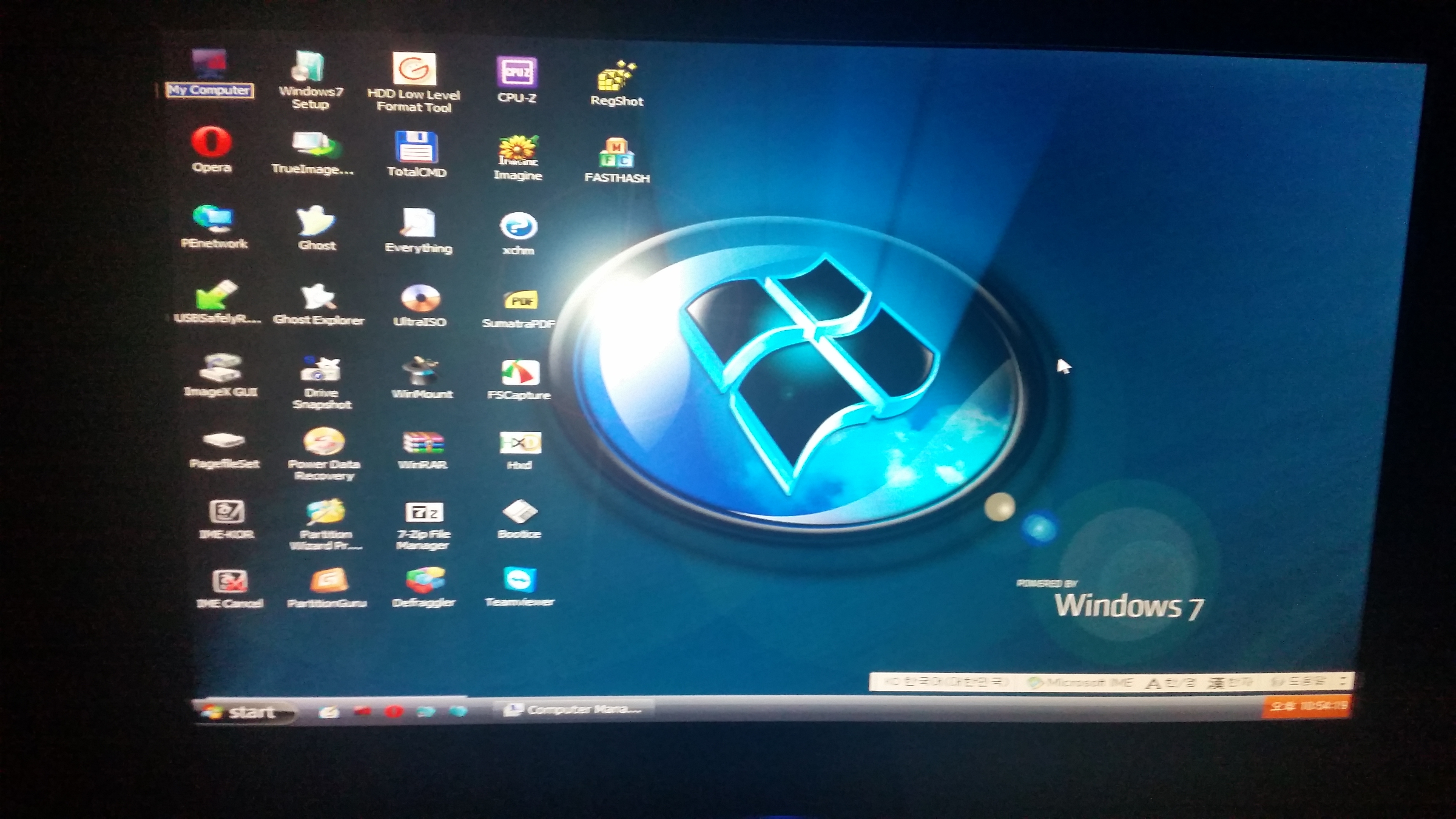
Task: Select the RegShot desktop icon
Action: pyautogui.click(x=616, y=76)
